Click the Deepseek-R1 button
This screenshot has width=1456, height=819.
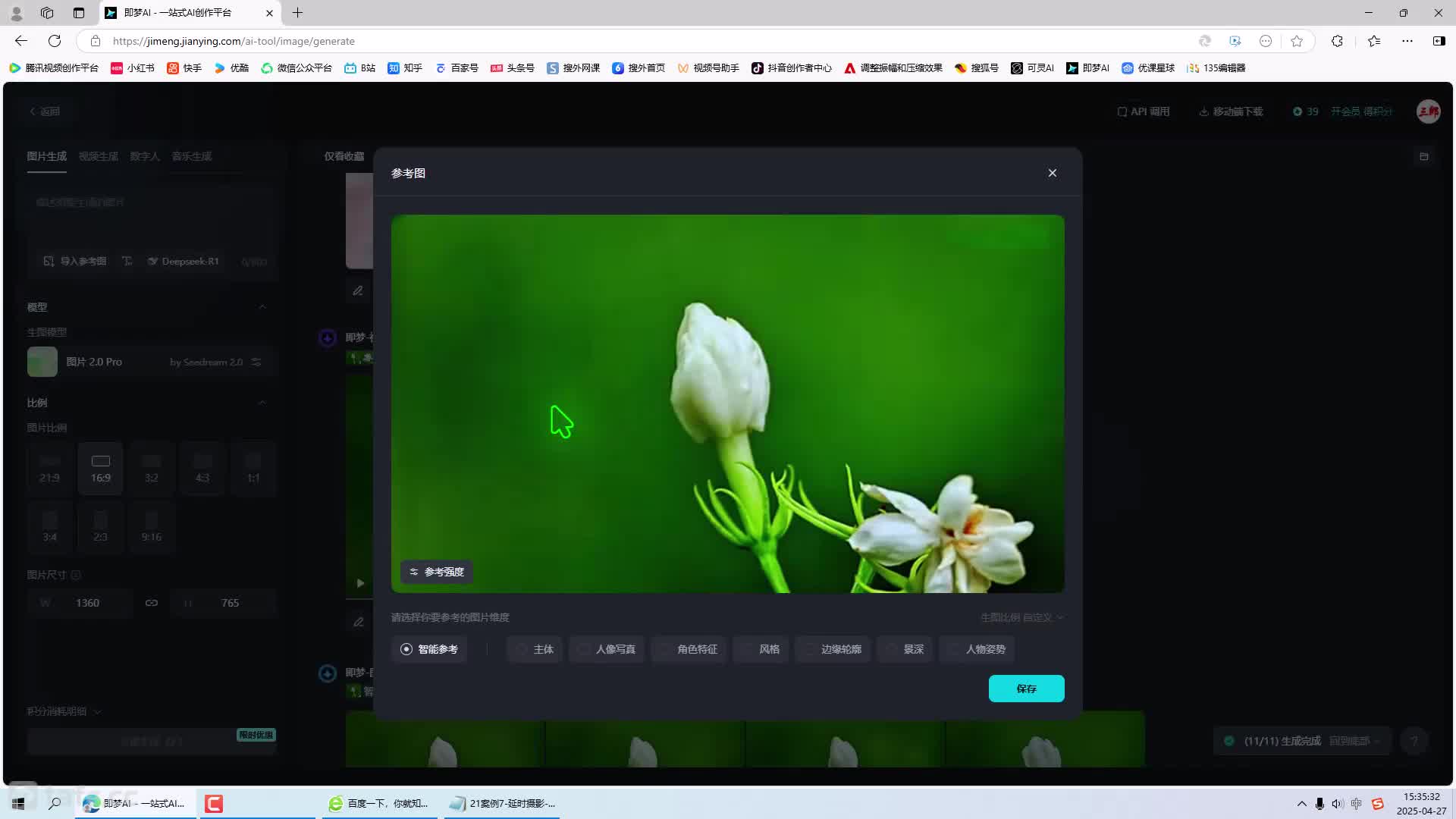184,261
